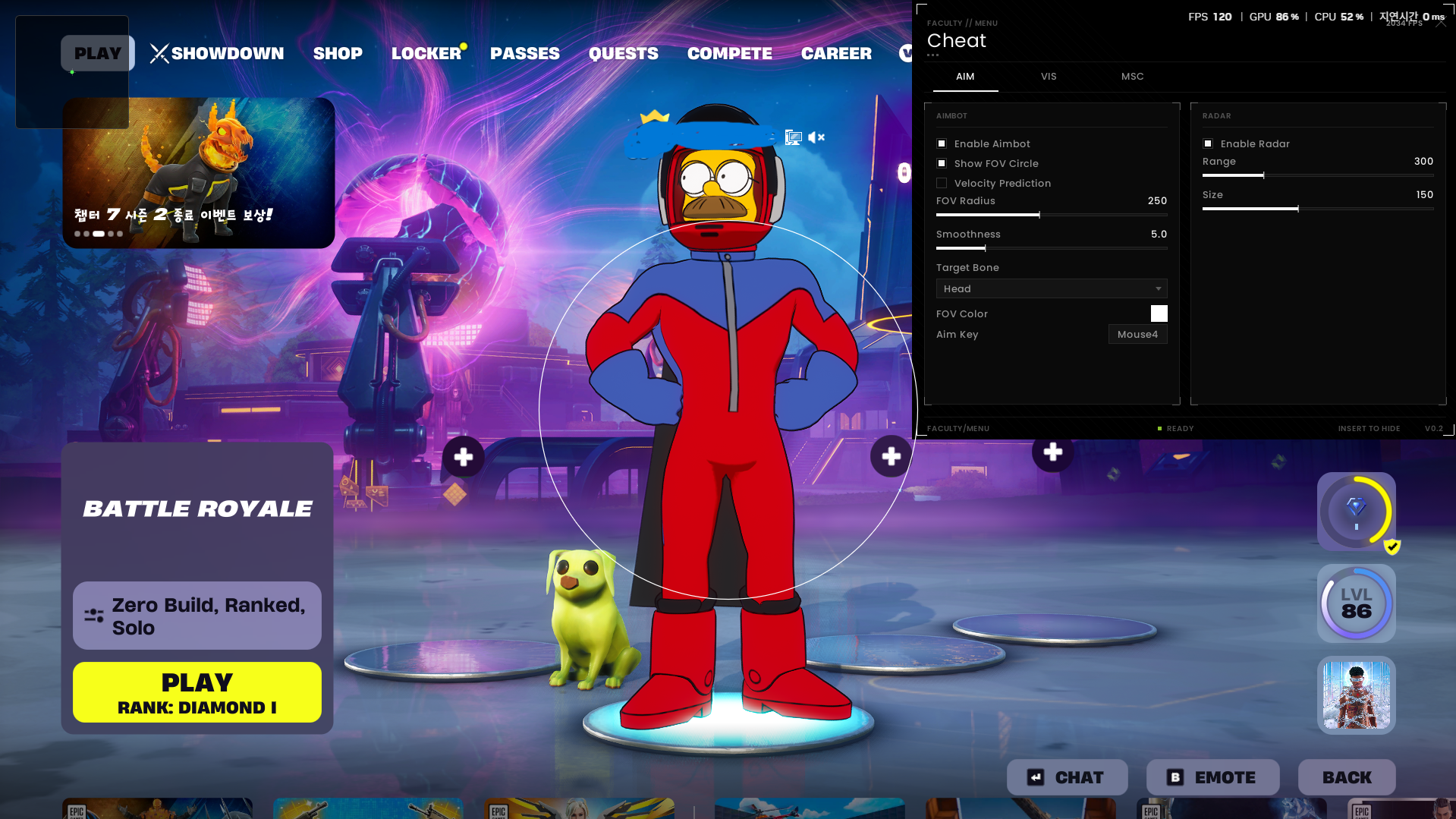Image resolution: width=1456 pixels, height=819 pixels.
Task: Enable the Velocity Prediction checkbox
Action: (x=942, y=183)
